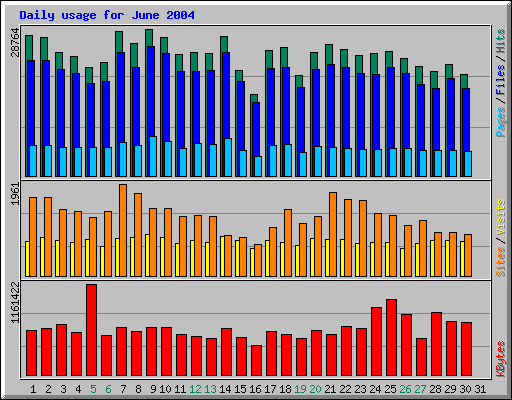Click the cyan "Pages" legend label
Viewport: 512px width, 400px height.
pos(500,122)
